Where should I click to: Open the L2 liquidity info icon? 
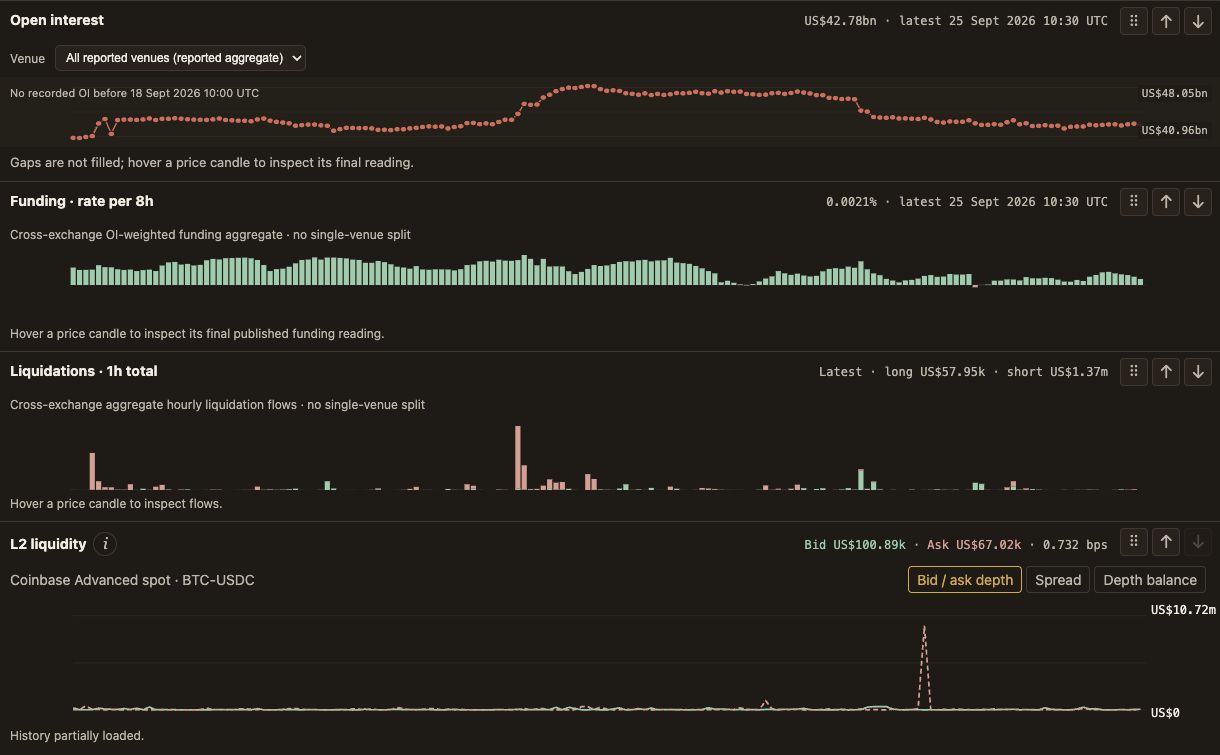(105, 544)
